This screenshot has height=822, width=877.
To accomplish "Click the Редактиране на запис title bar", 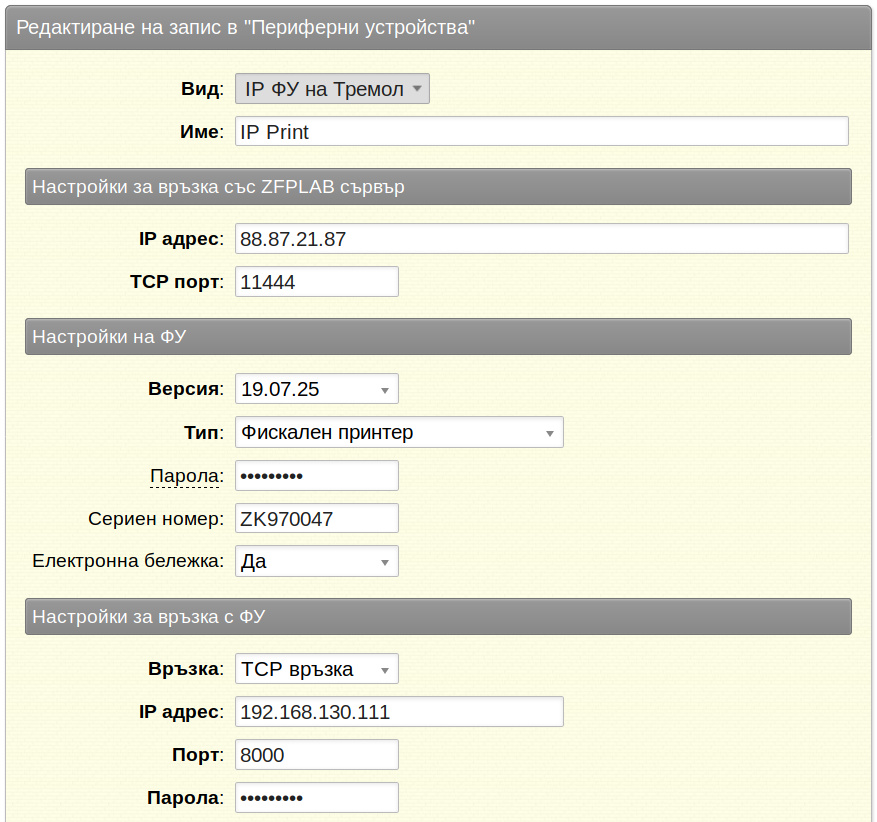I will click(x=438, y=27).
